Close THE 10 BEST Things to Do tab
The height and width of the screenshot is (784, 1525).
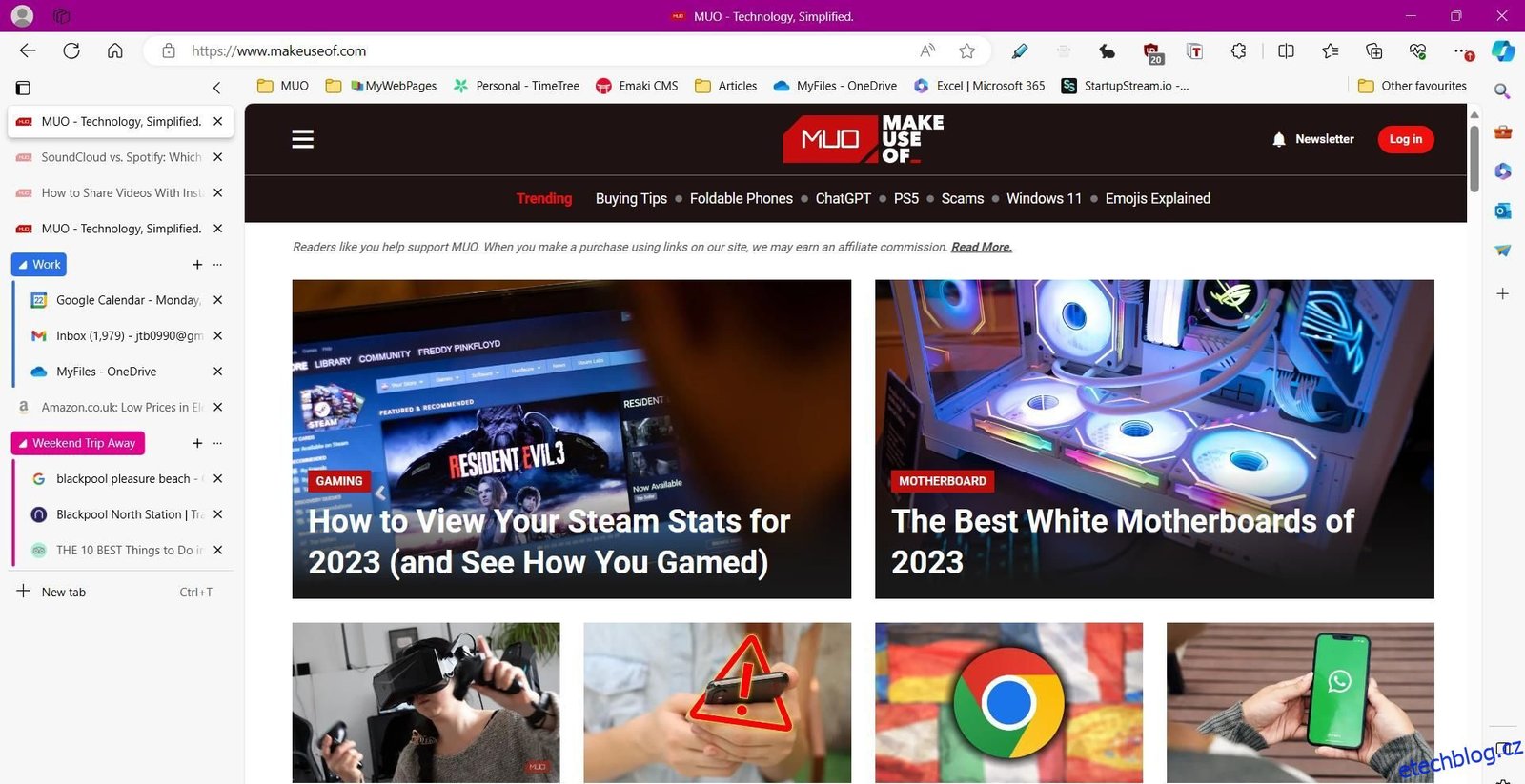pos(217,550)
